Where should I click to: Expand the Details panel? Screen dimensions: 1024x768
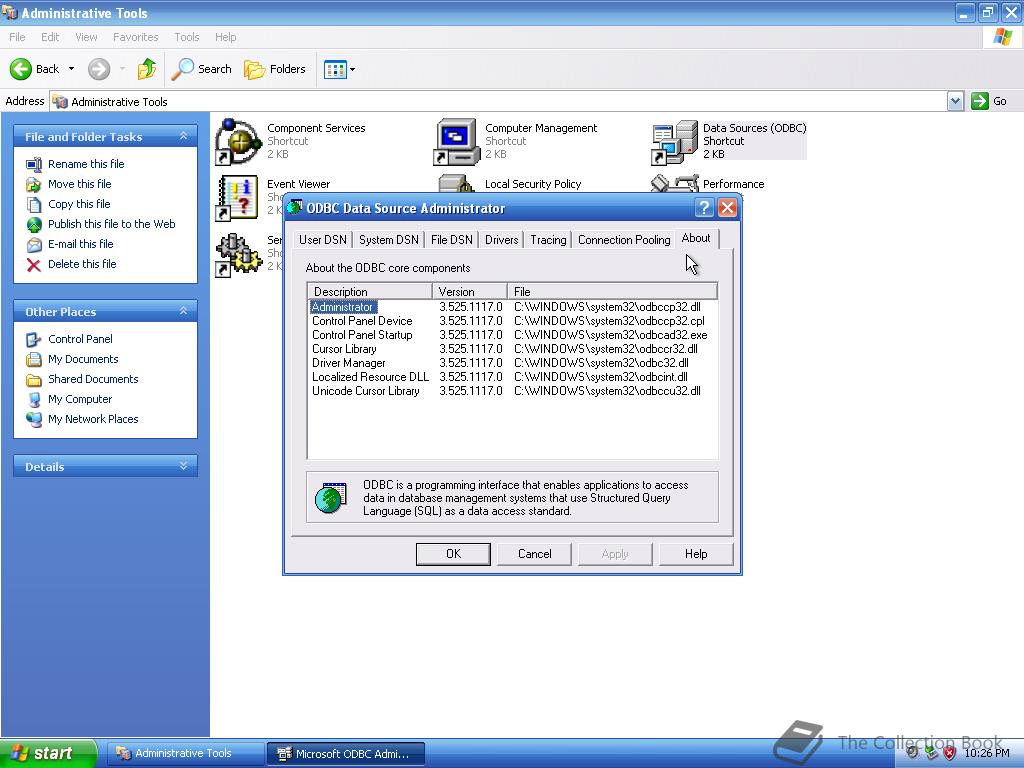tap(184, 466)
